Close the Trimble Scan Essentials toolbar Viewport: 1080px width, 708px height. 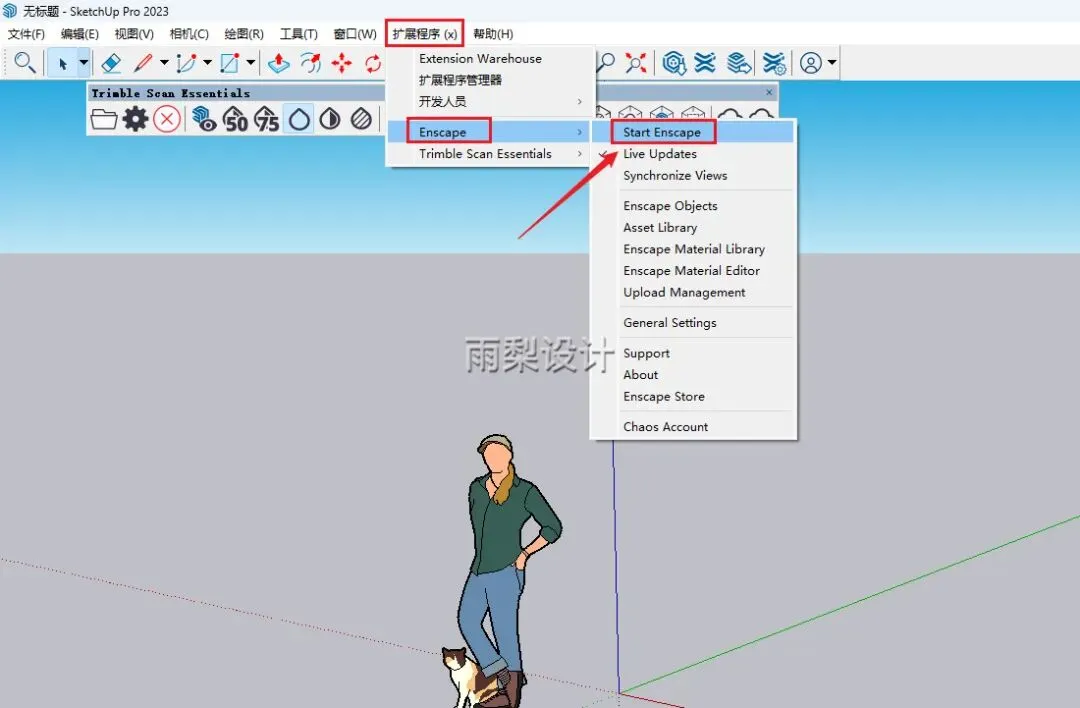point(769,92)
